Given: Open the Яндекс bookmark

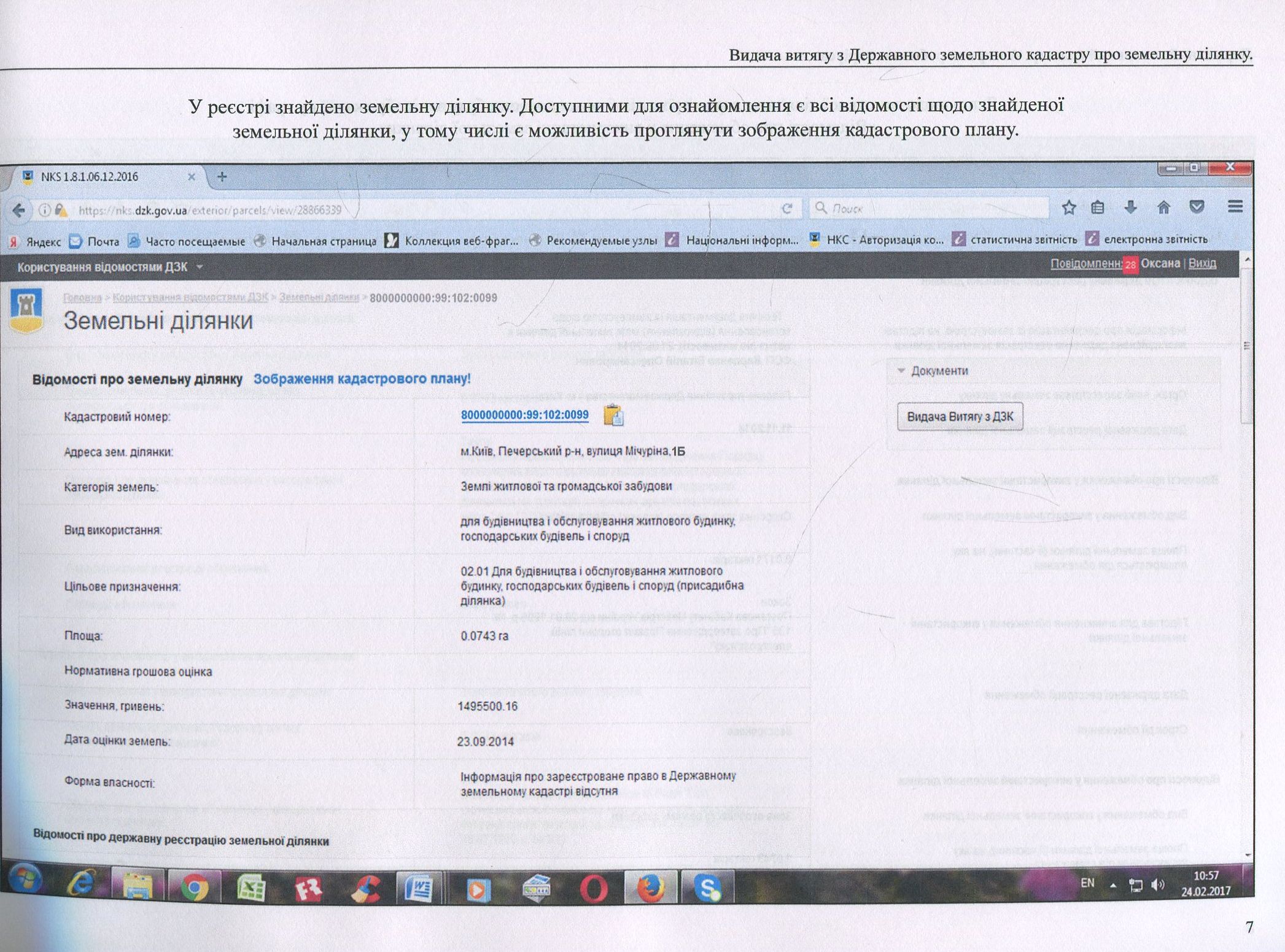Looking at the screenshot, I should point(35,242).
